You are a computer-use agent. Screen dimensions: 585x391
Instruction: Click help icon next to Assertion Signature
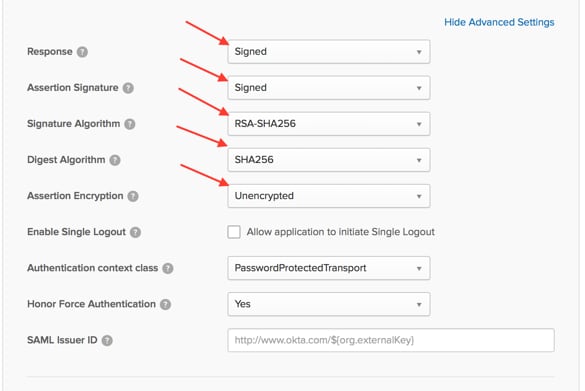click(x=128, y=88)
